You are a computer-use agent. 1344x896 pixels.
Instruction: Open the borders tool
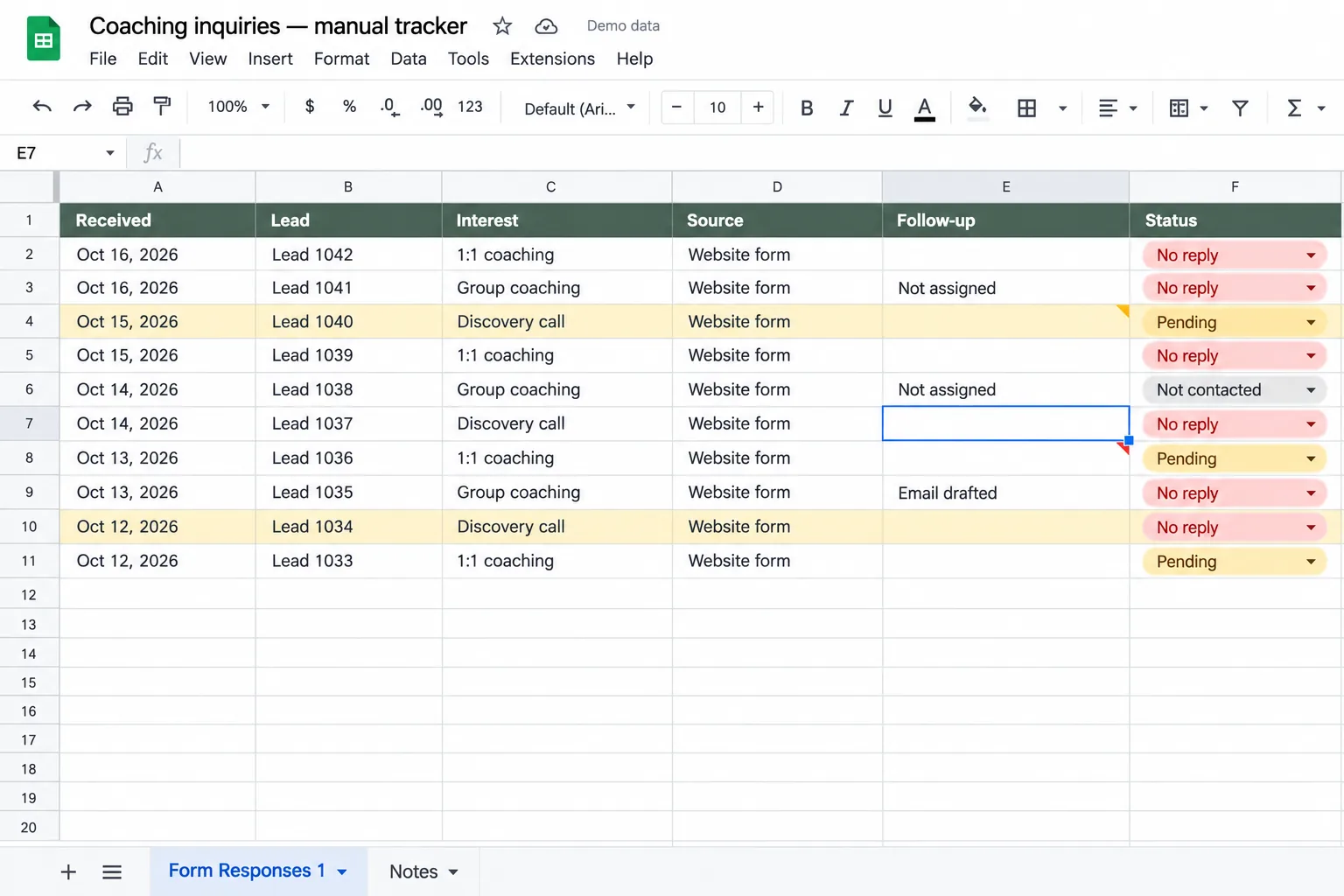[1026, 108]
